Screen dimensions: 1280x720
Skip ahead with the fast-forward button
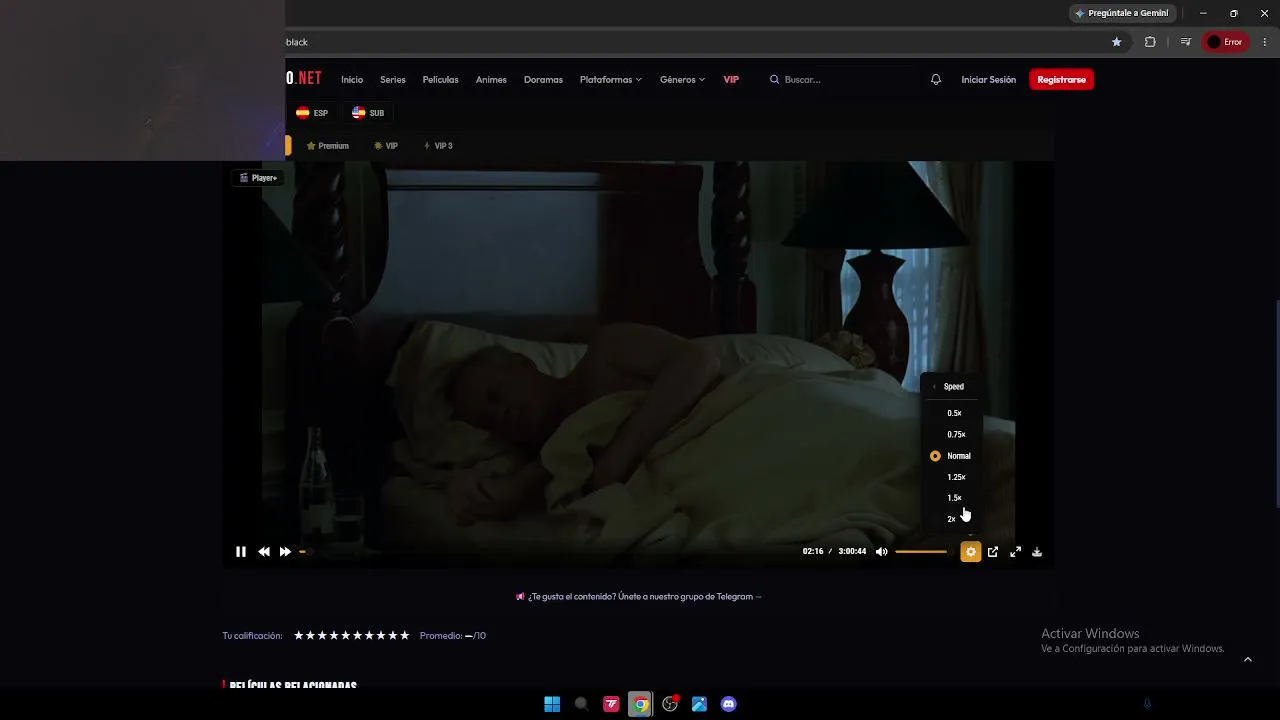285,552
